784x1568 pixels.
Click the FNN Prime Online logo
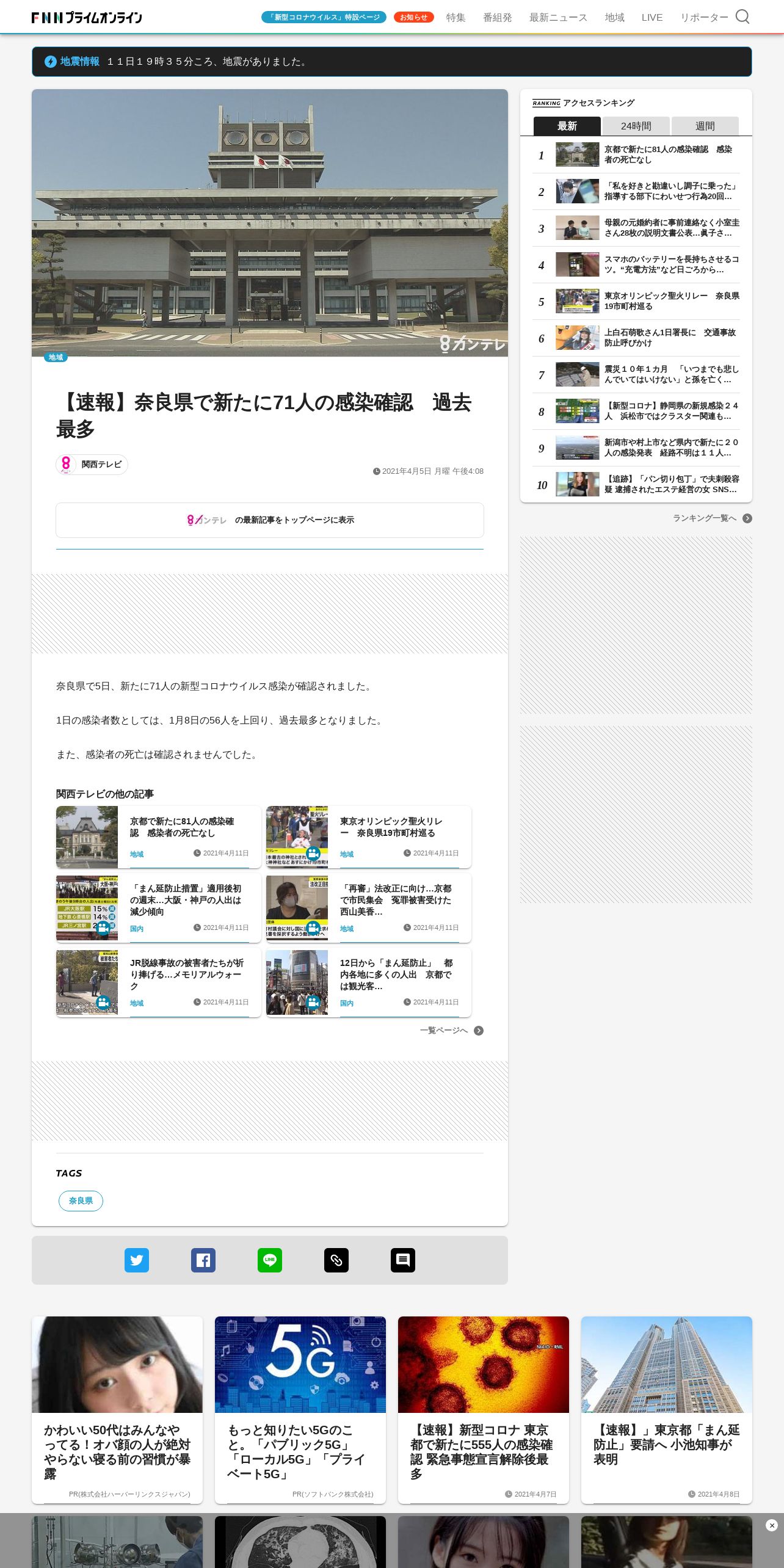pyautogui.click(x=87, y=17)
